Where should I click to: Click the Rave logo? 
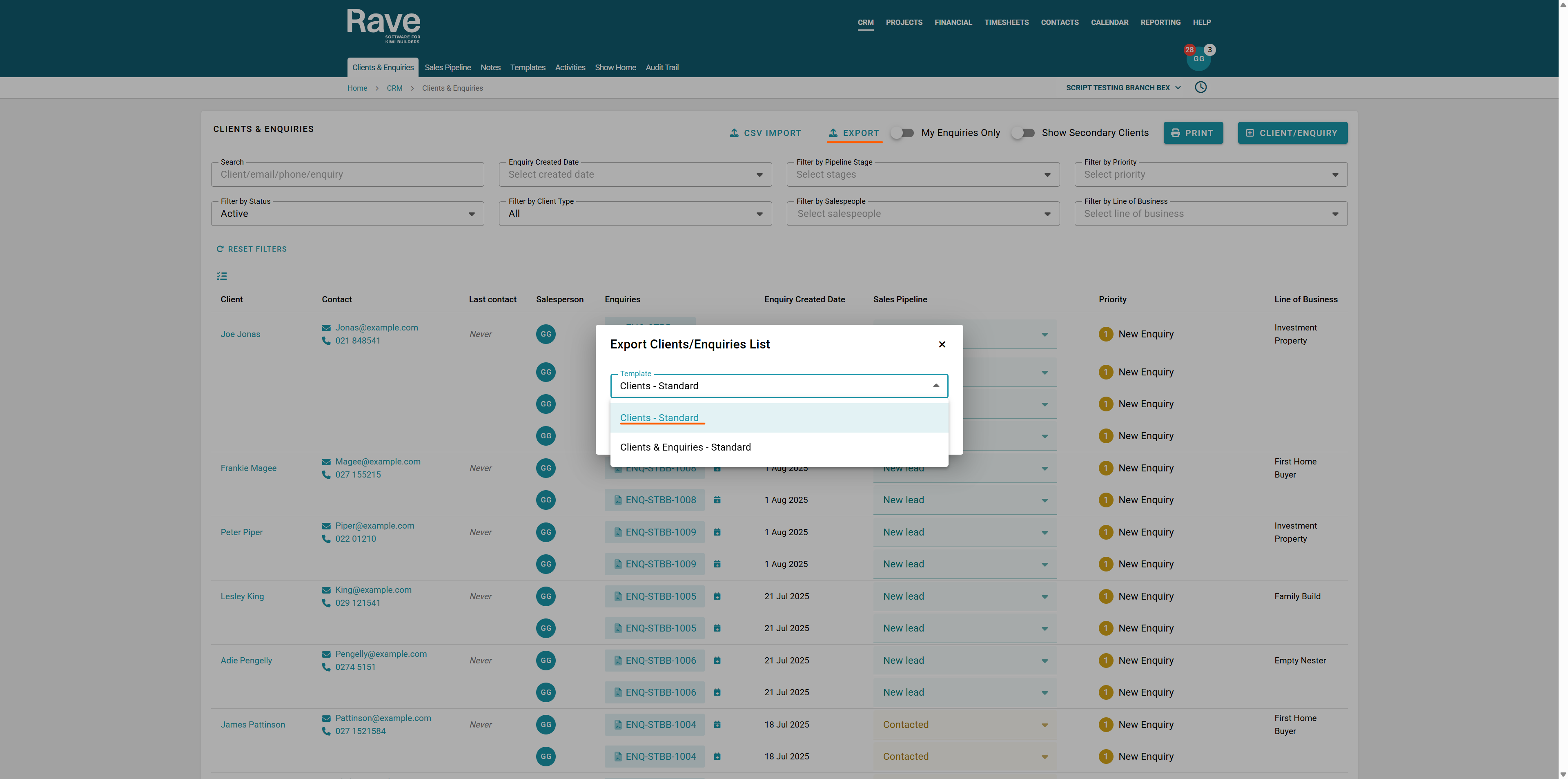383,25
